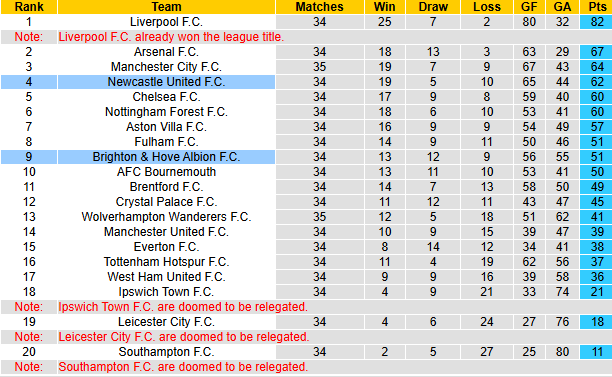
Task: Select Wolverhampton Wanderers F.C. team name
Action: [x=166, y=217]
